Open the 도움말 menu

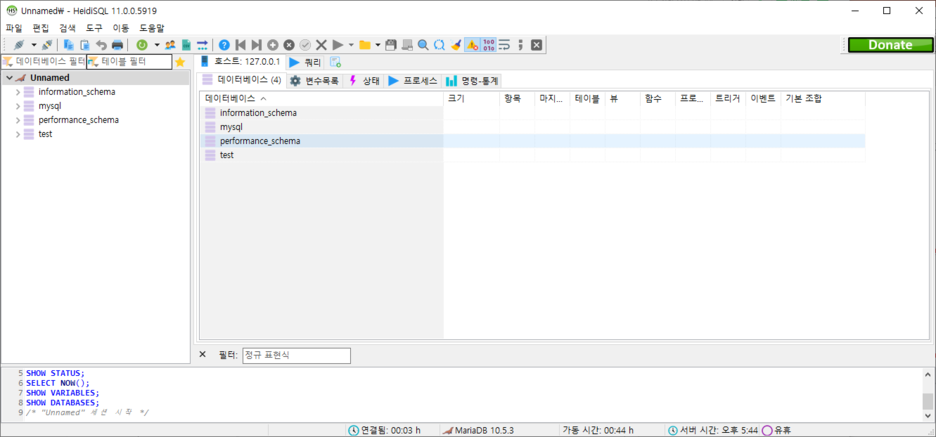(x=152, y=28)
